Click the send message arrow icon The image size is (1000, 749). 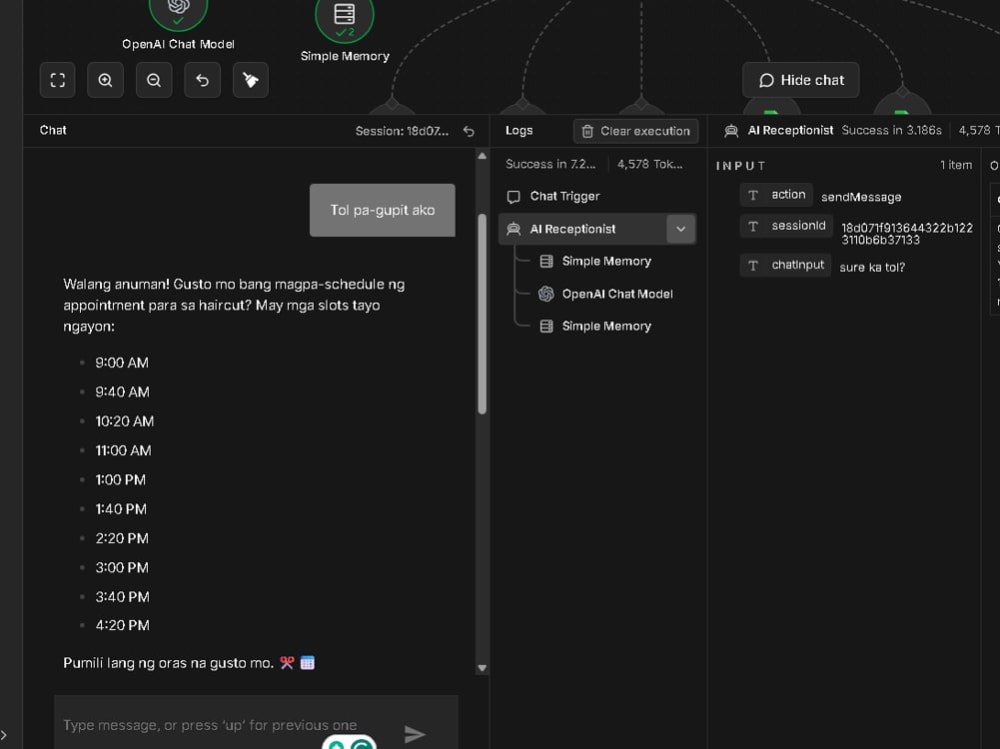click(415, 734)
